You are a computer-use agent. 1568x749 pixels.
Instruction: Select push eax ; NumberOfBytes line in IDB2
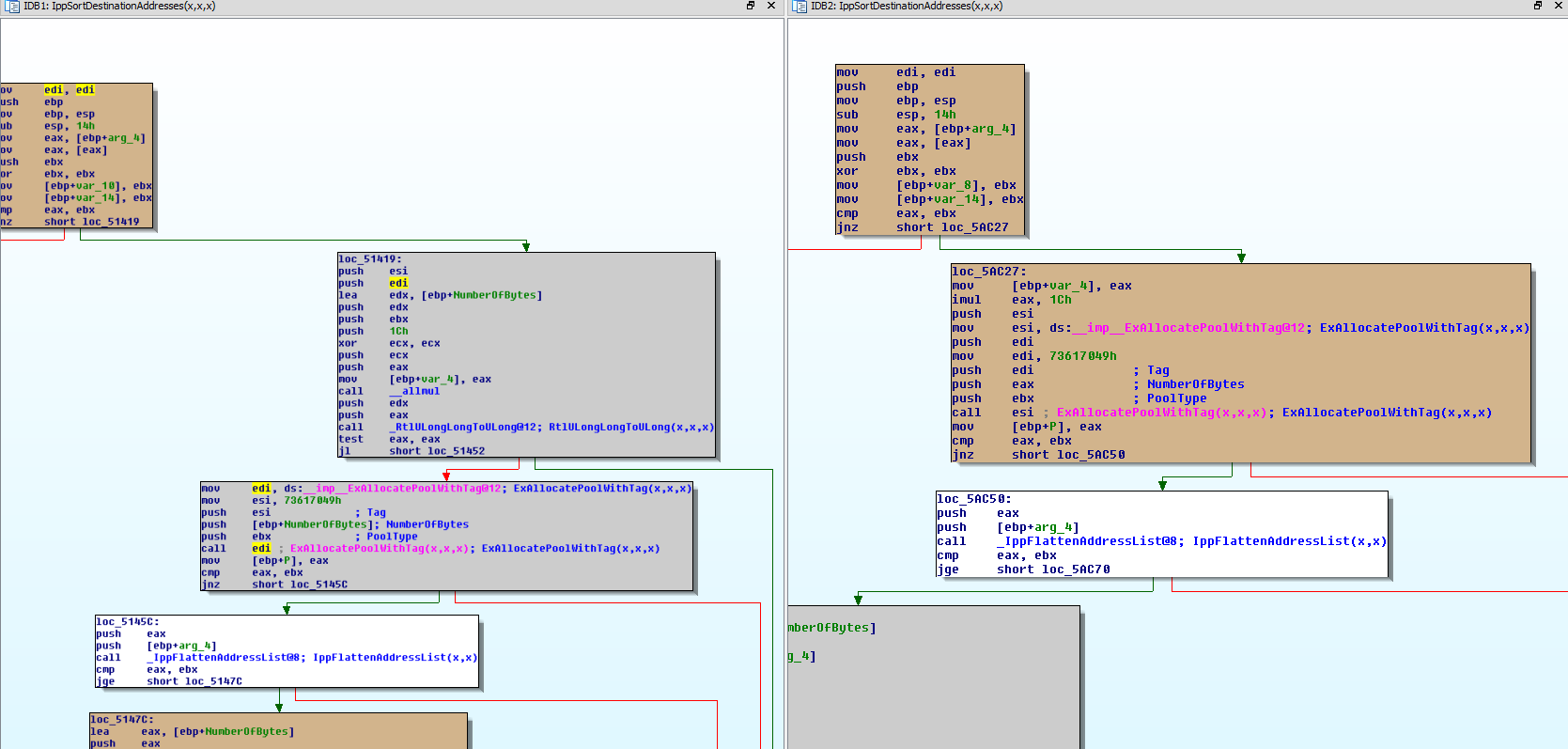(x=1098, y=384)
